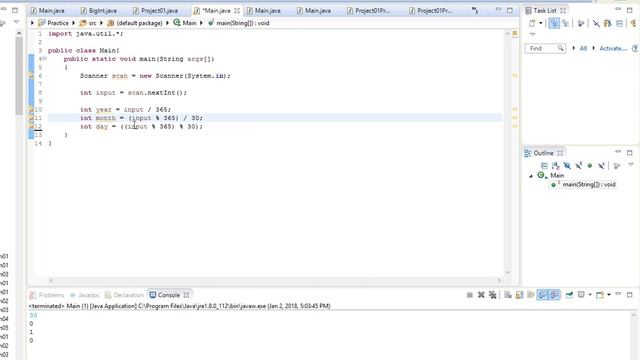Toggle Hide Static Members in Outline
Screen dimensions: 640x360
[x=578, y=166]
